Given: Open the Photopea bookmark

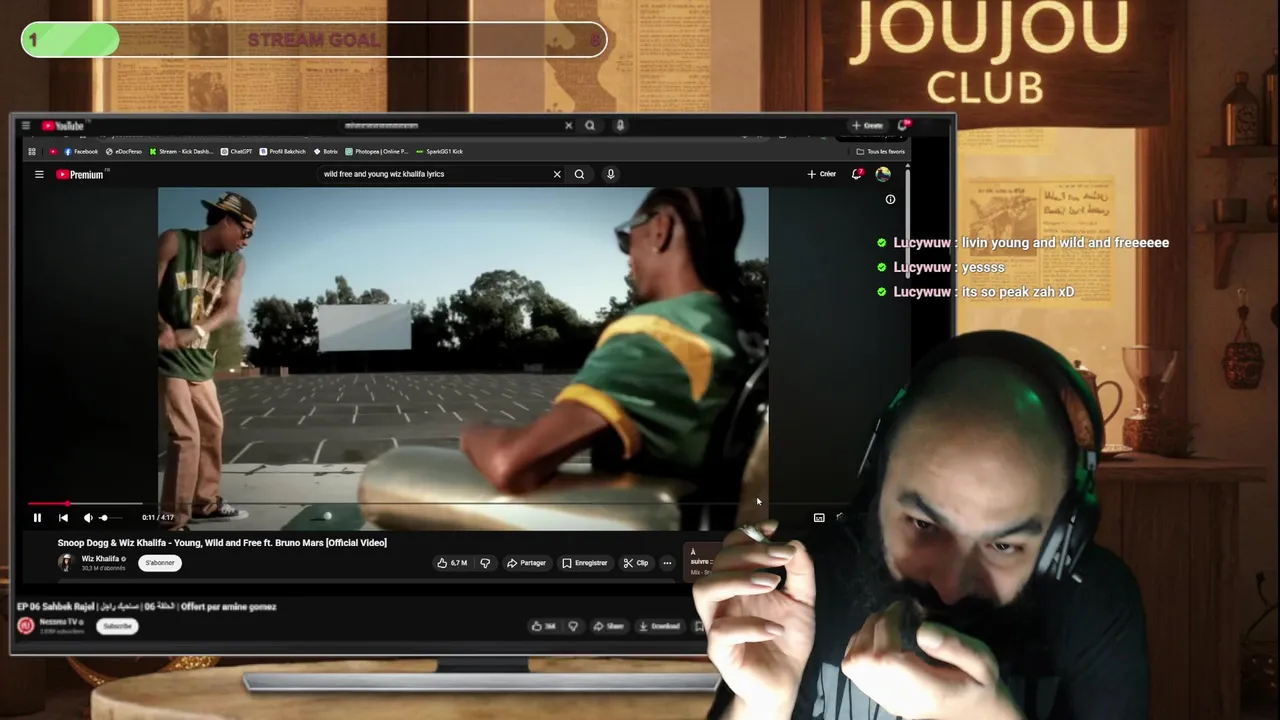Looking at the screenshot, I should pyautogui.click(x=377, y=152).
